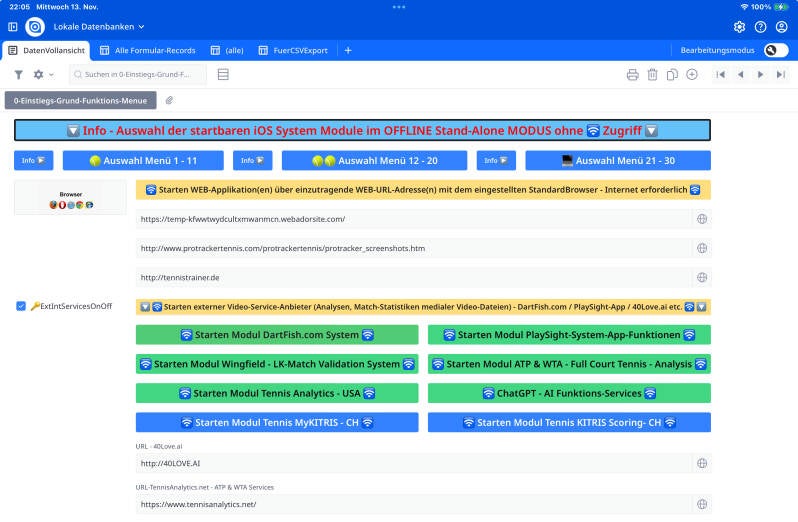Screen dimensions: 798x522
Task: Open the gear settings dropdown in toolbar
Action: point(42,75)
